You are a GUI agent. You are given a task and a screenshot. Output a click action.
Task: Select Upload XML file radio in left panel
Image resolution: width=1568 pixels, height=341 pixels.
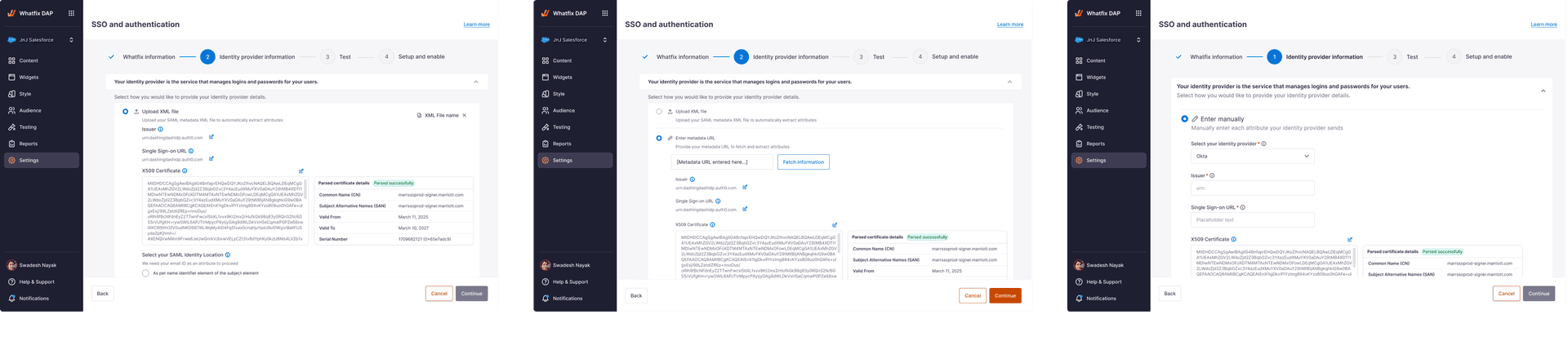click(125, 112)
